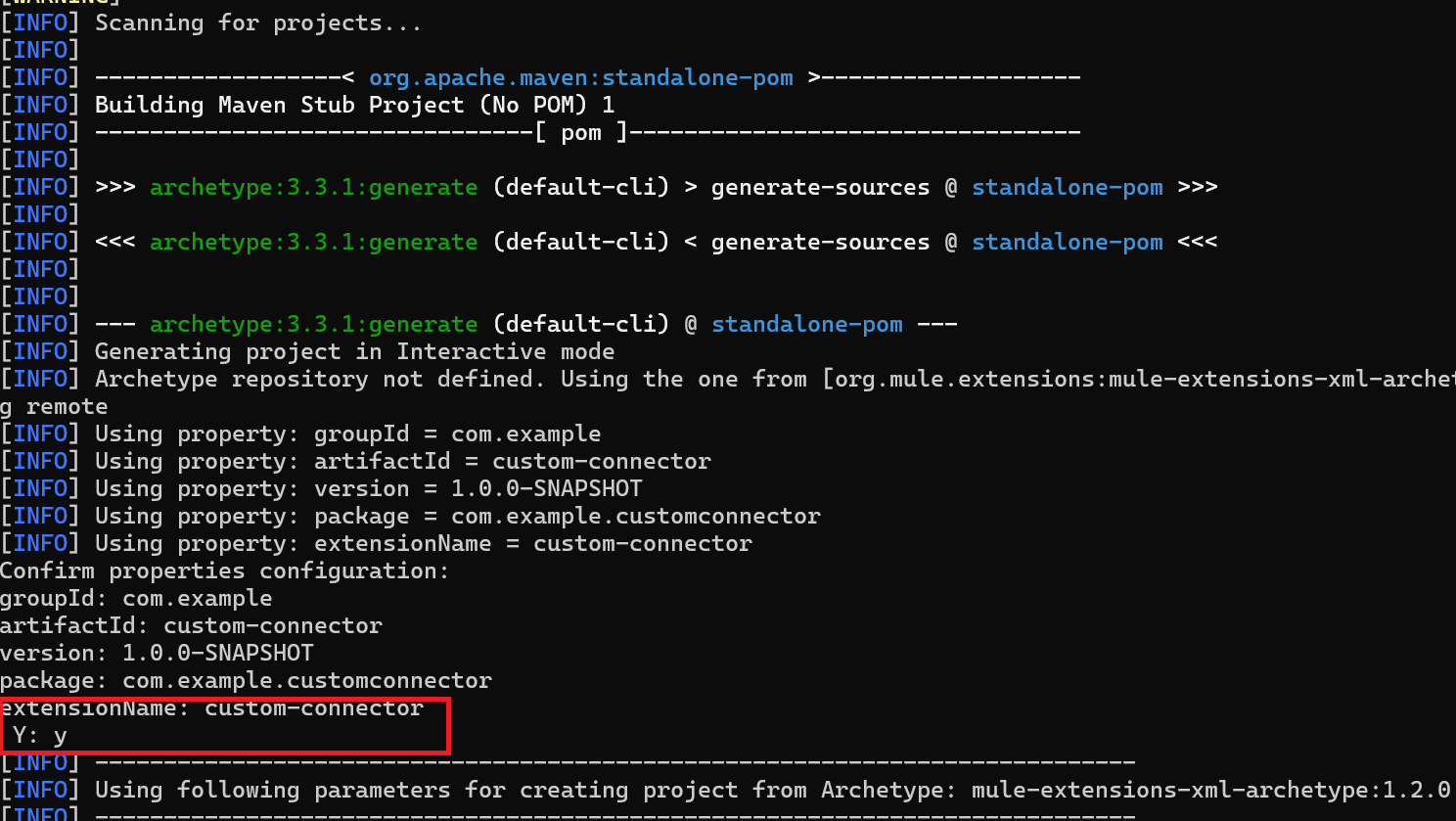The height and width of the screenshot is (821, 1456).
Task: Click green archetype:3.3.1:generate after '---'
Action: coord(313,324)
